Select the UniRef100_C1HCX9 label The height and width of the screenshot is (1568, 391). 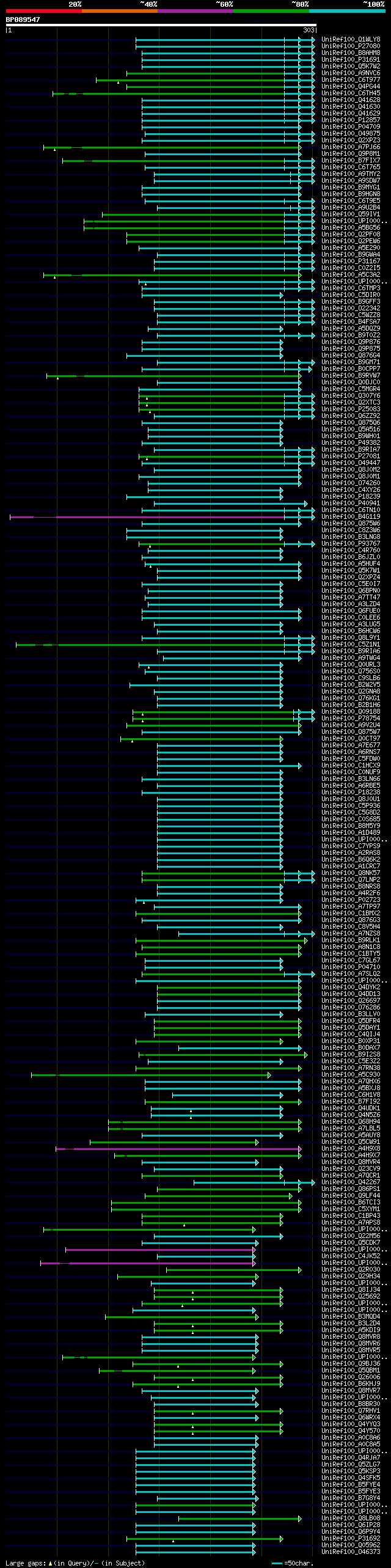tap(351, 765)
